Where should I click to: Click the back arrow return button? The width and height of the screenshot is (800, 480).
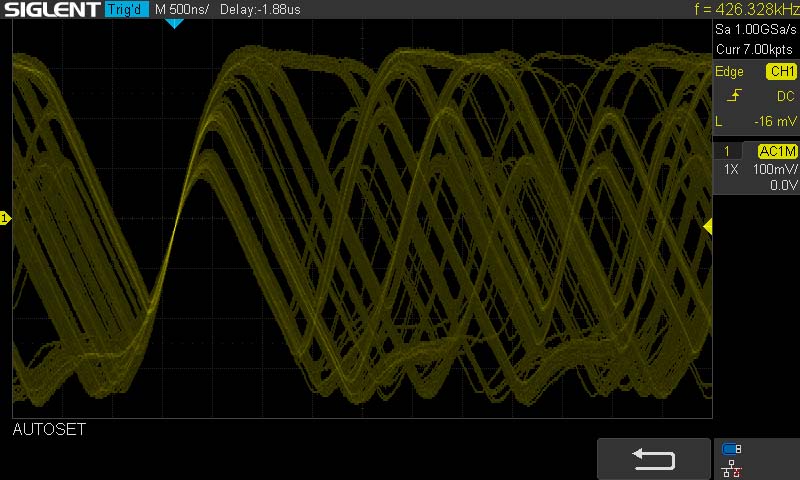[654, 458]
